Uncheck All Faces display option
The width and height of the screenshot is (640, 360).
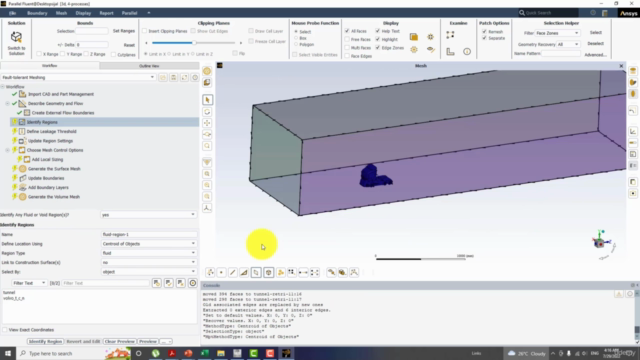pos(347,31)
